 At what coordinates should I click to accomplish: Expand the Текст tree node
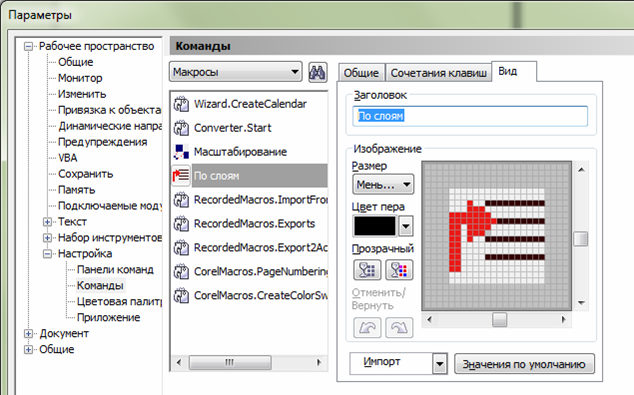point(47,222)
